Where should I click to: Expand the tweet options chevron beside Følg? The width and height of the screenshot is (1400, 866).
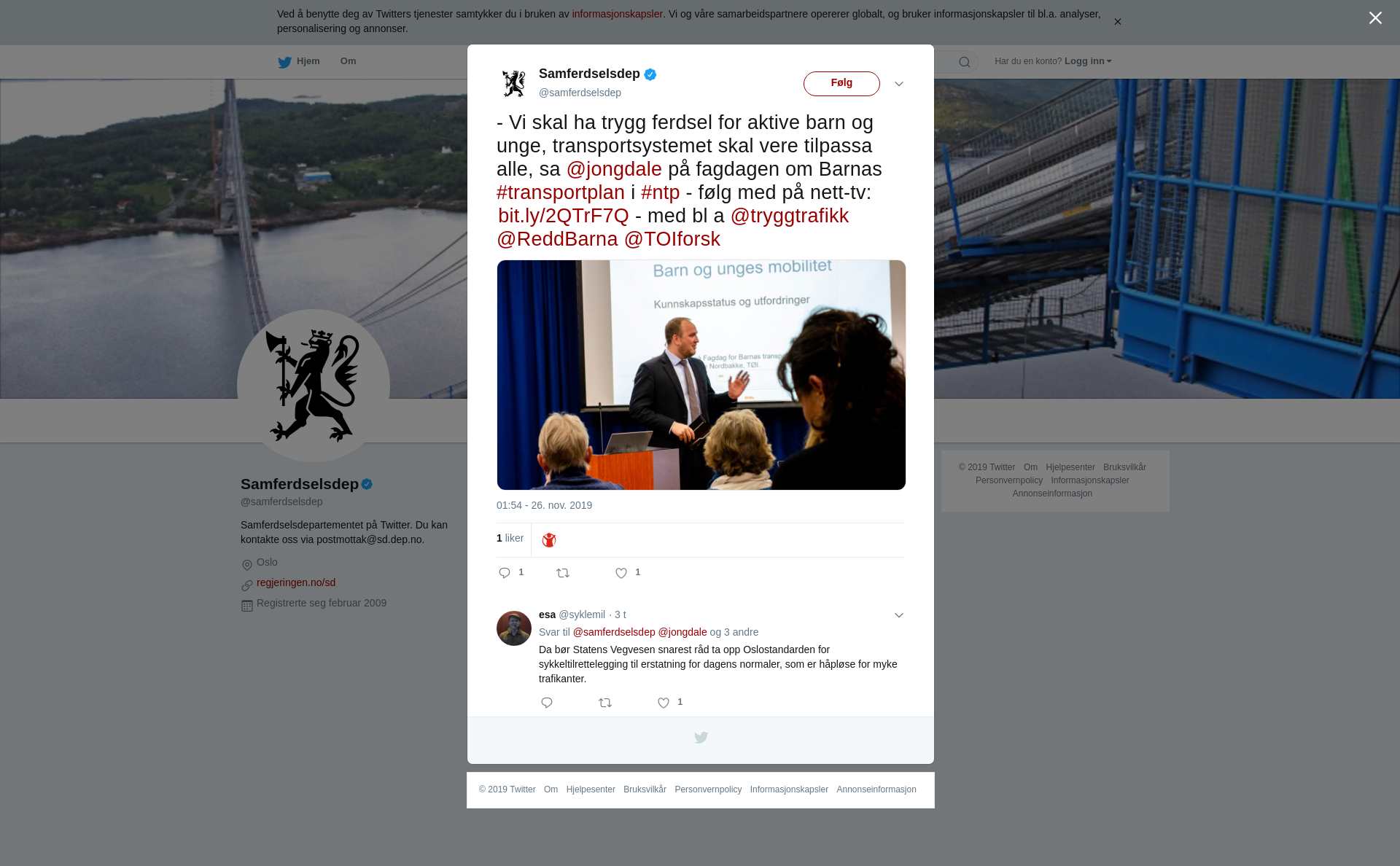tap(899, 84)
